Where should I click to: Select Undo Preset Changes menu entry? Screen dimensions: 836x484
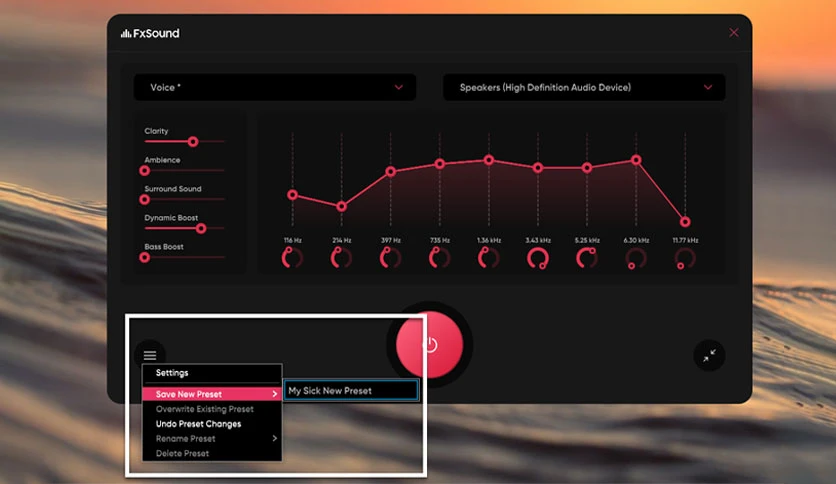(x=212, y=424)
